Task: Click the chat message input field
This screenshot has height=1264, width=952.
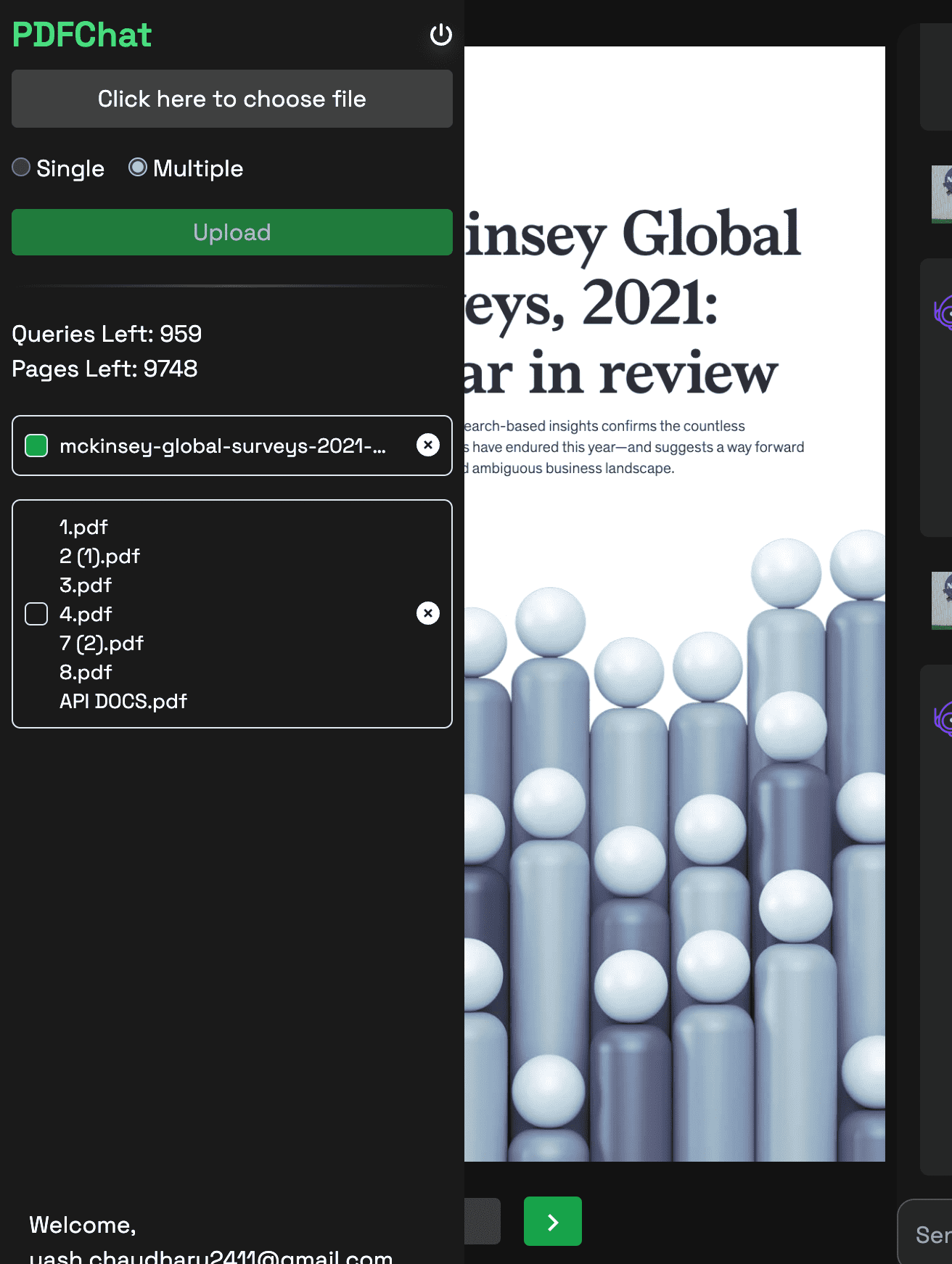Action: coord(925,1234)
